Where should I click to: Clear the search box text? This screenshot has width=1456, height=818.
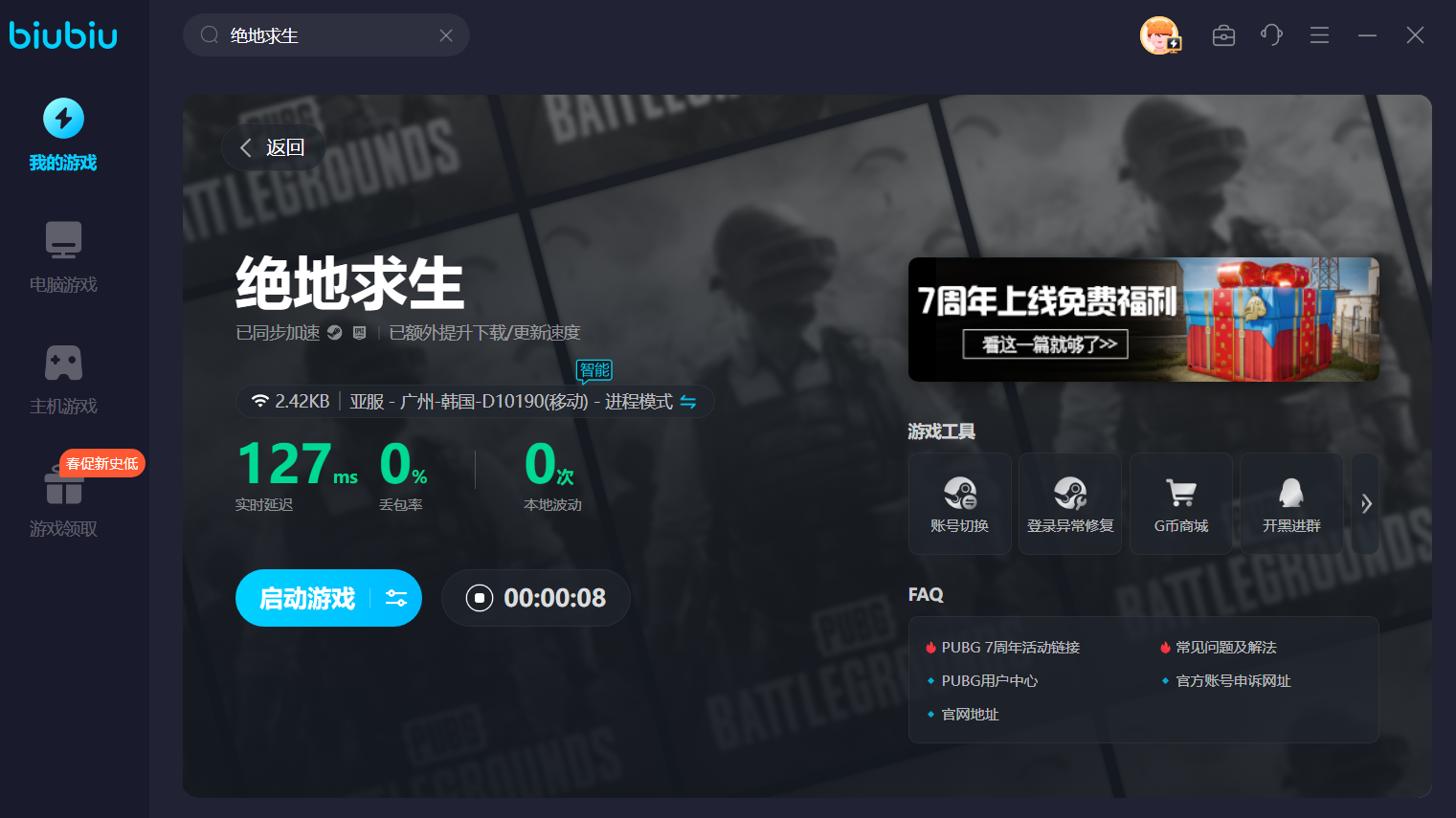(446, 35)
